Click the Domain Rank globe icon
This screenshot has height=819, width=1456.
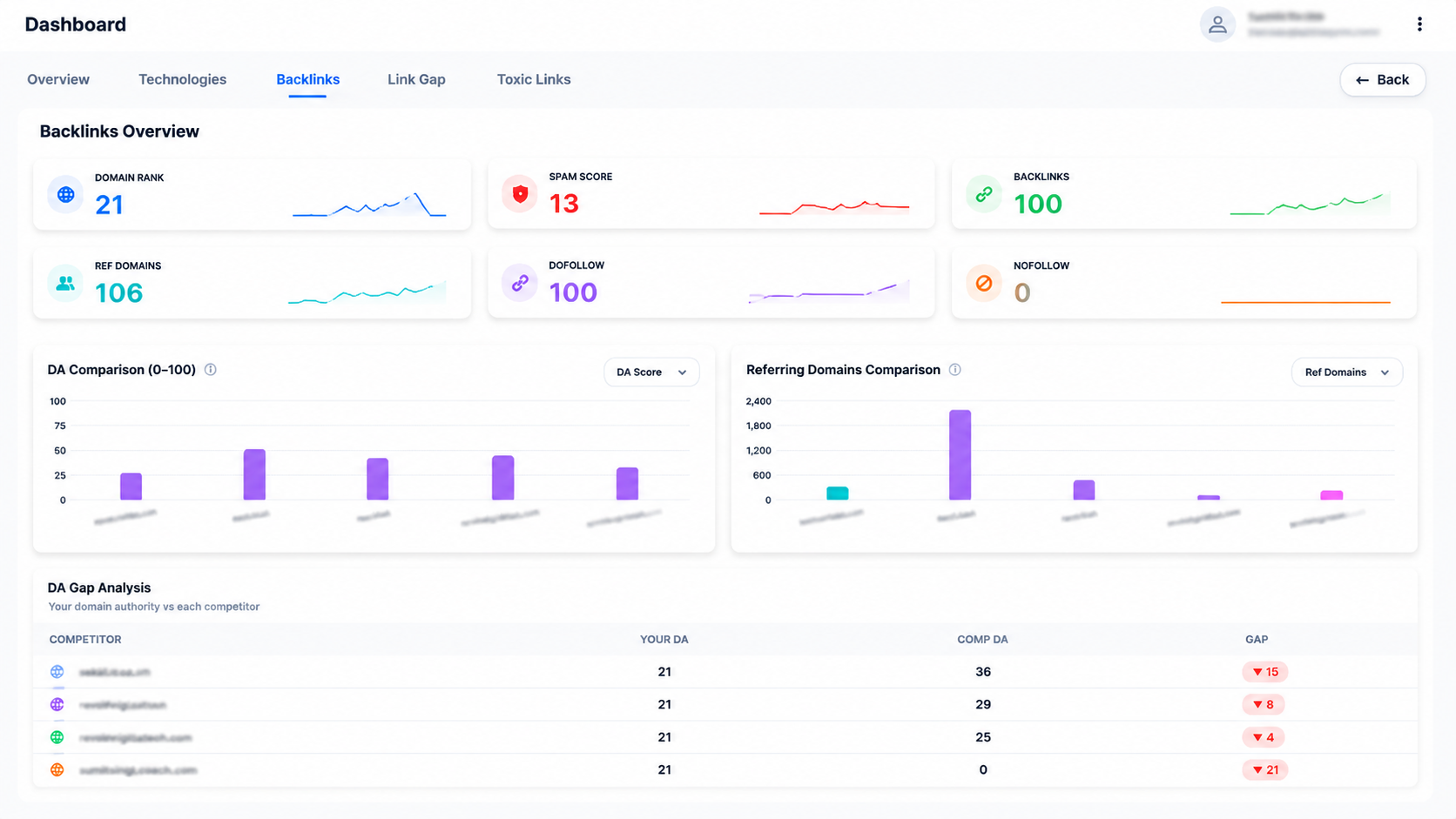[65, 195]
